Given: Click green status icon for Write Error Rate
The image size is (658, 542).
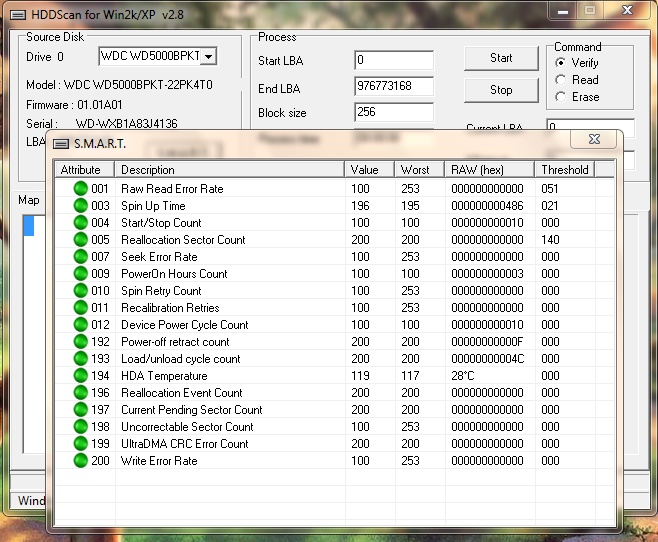Looking at the screenshot, I should (x=80, y=461).
